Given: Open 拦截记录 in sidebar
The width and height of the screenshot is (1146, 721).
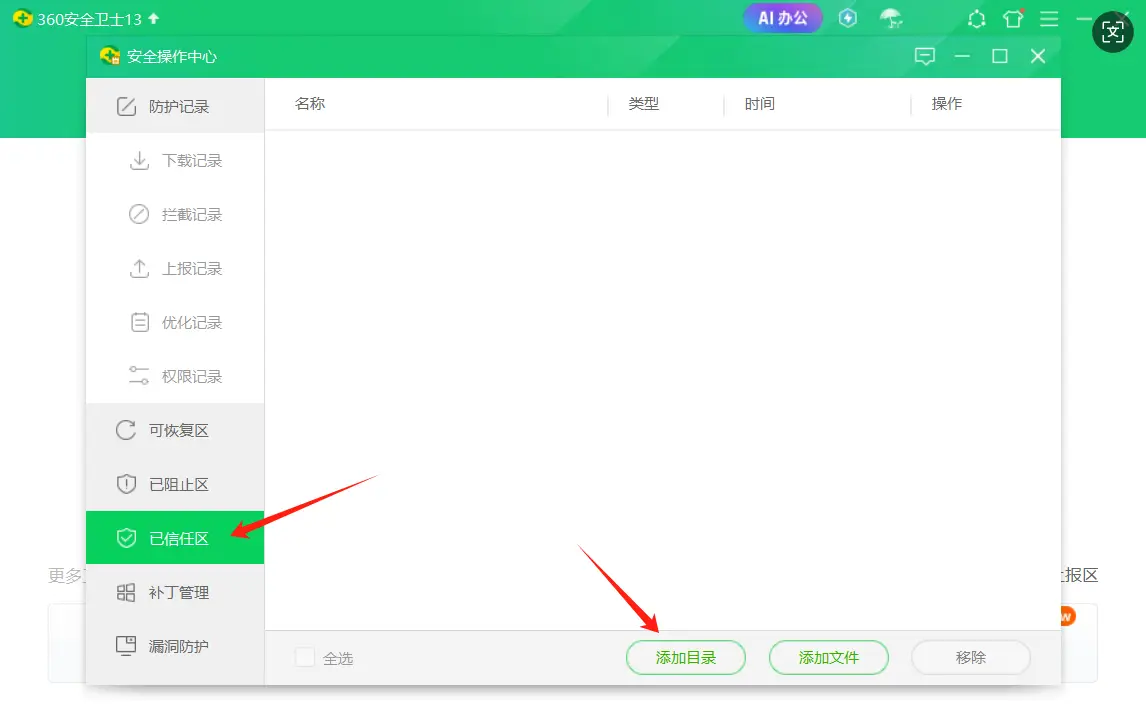Looking at the screenshot, I should click(x=191, y=214).
